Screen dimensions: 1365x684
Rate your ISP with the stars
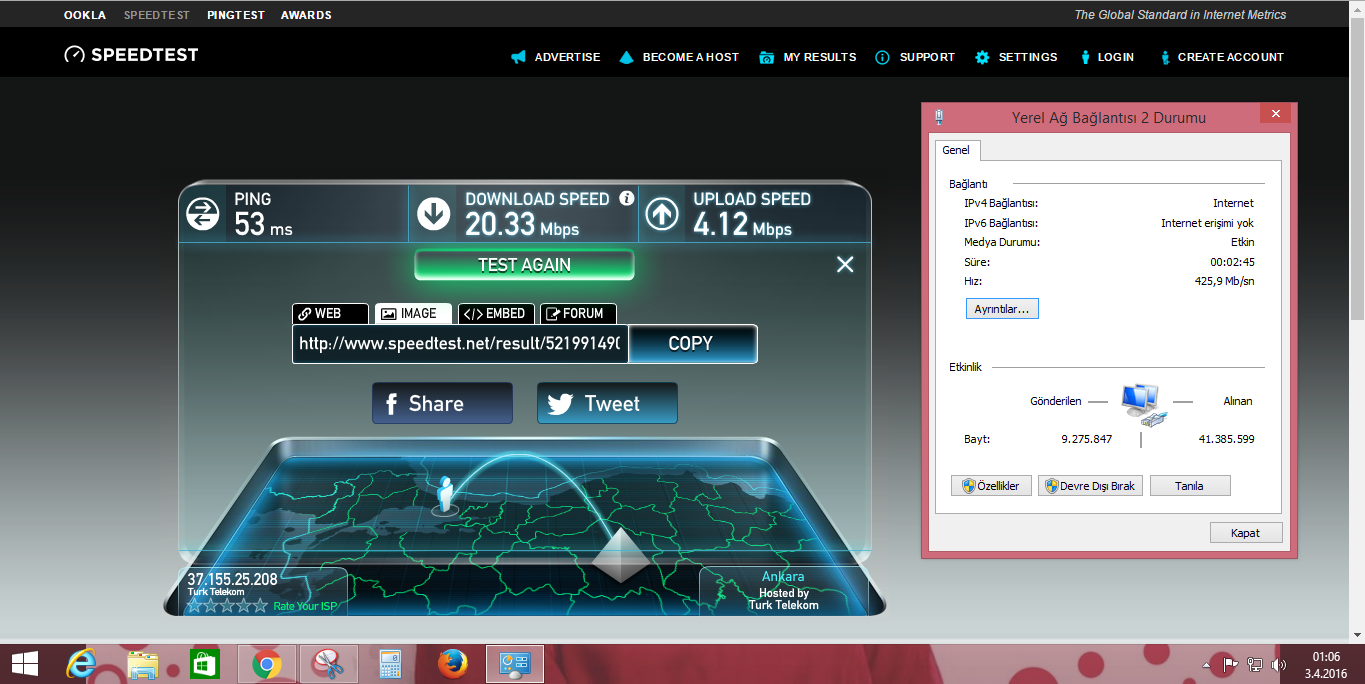pos(228,605)
